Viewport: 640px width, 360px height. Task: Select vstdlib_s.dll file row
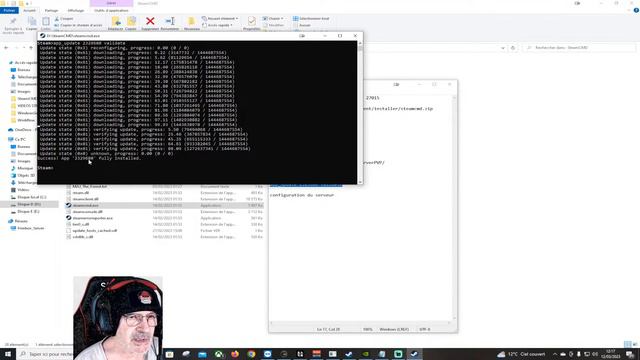(x=164, y=237)
